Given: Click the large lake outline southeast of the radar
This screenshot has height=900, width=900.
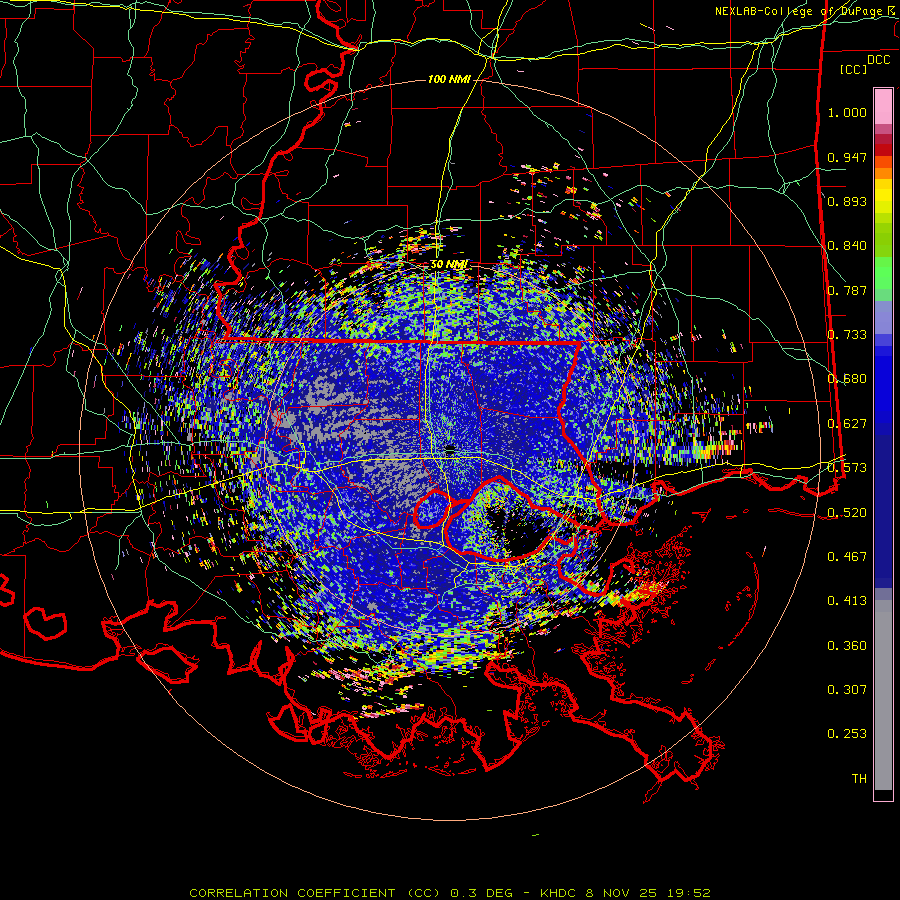Looking at the screenshot, I should pyautogui.click(x=505, y=518).
